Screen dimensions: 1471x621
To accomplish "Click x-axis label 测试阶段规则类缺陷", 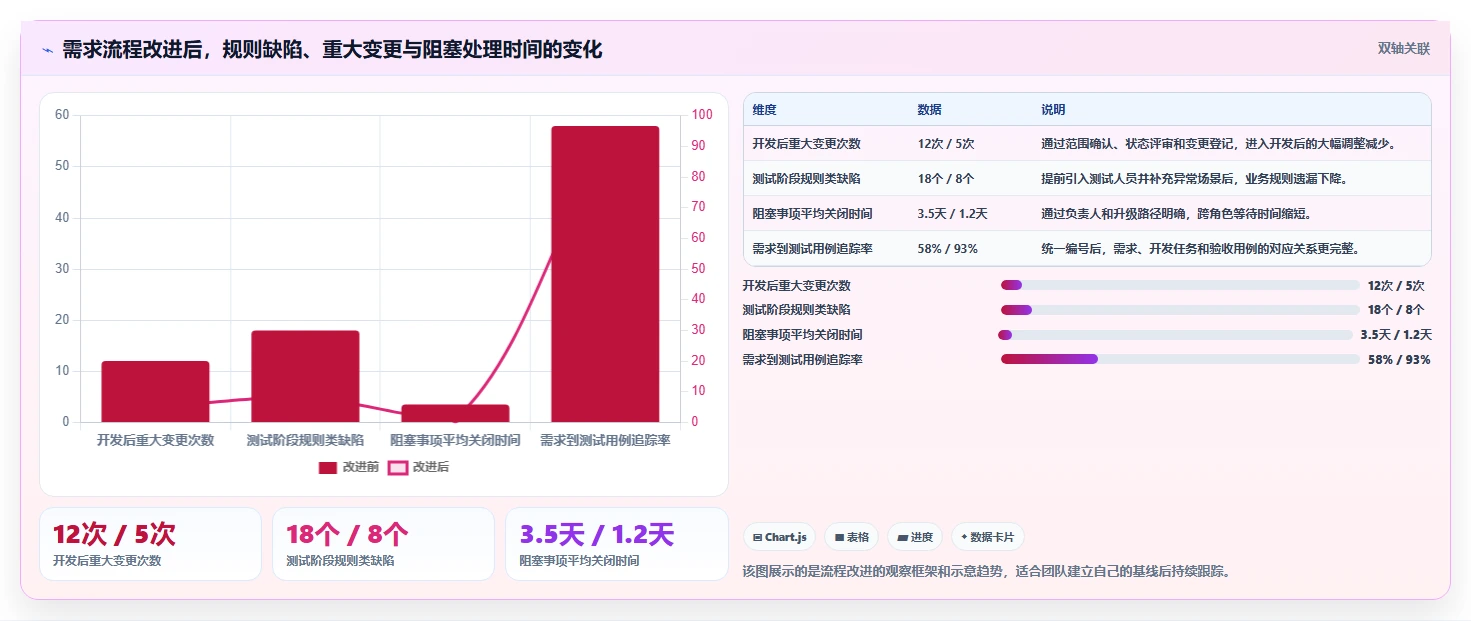I will (305, 440).
